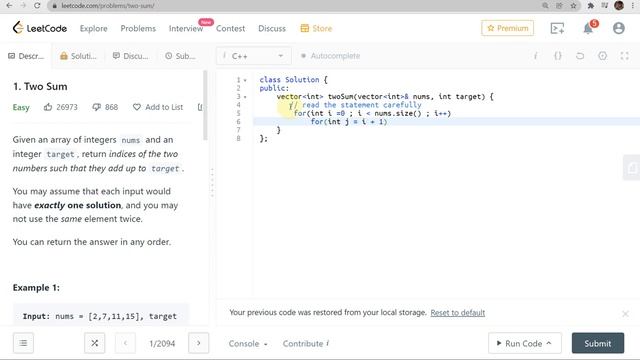Click the Contribute link
This screenshot has width=640, height=360.
tap(306, 344)
